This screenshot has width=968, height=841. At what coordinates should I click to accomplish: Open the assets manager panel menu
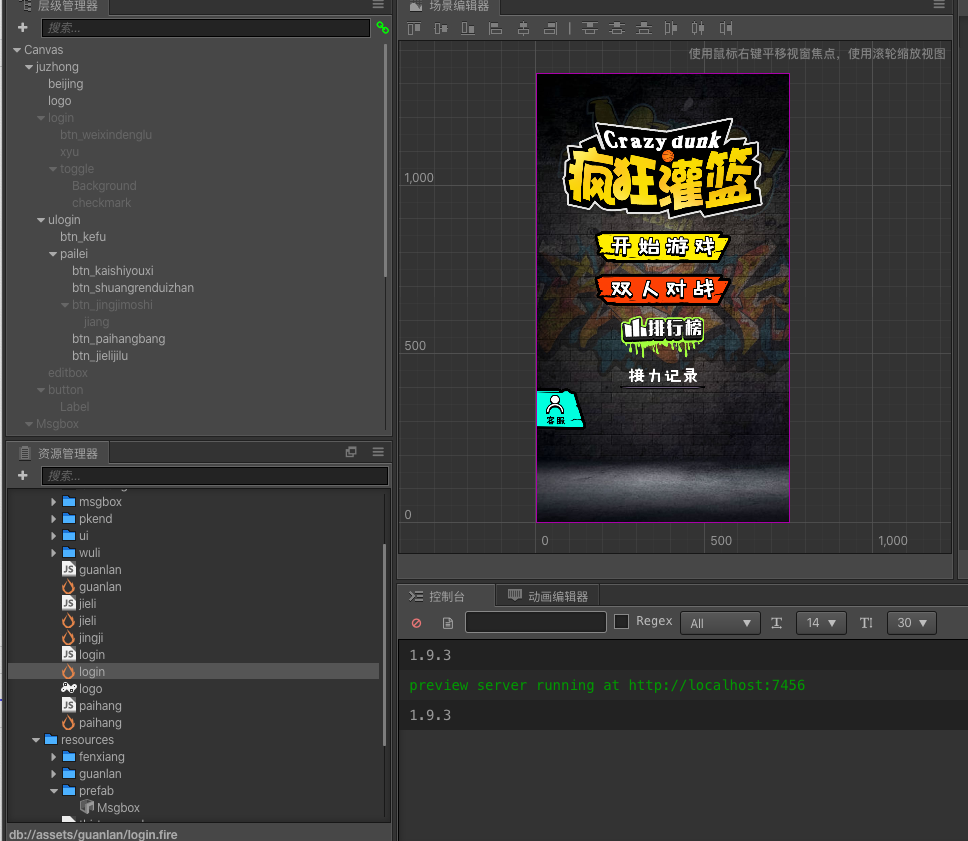click(378, 452)
